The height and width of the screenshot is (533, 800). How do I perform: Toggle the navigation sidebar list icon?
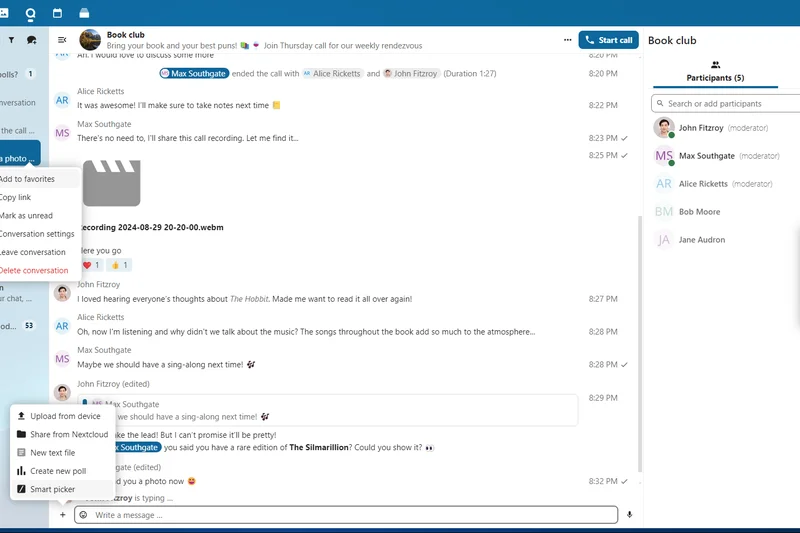click(x=62, y=40)
